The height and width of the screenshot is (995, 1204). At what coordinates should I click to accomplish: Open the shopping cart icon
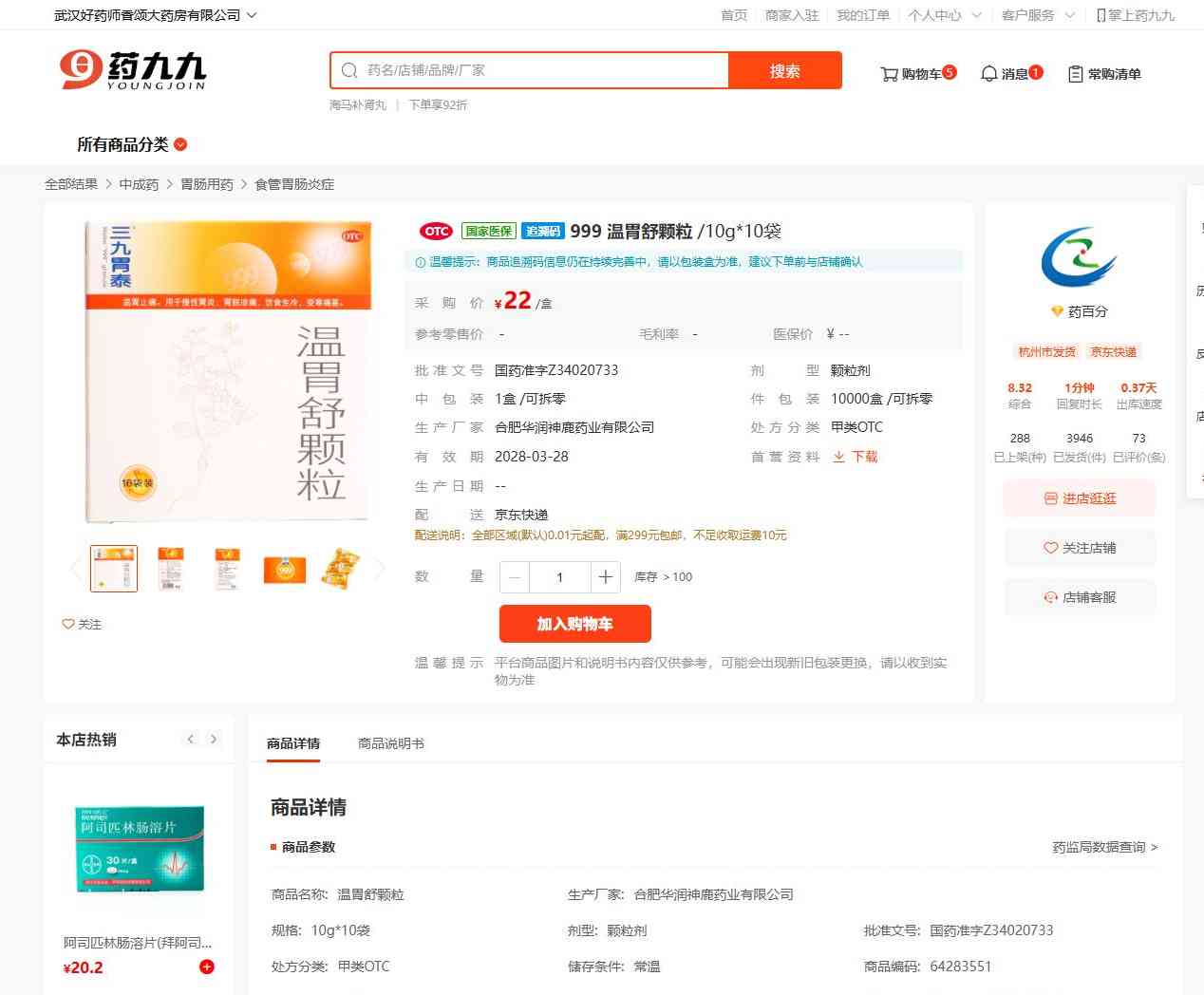pos(890,74)
